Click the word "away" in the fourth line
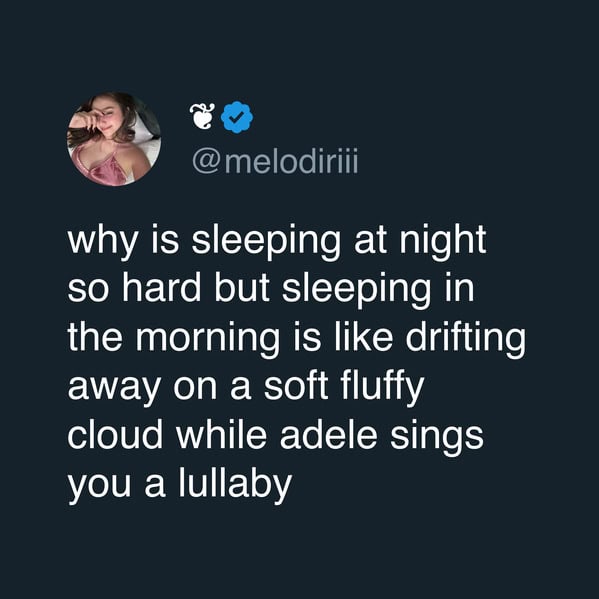 coord(114,389)
